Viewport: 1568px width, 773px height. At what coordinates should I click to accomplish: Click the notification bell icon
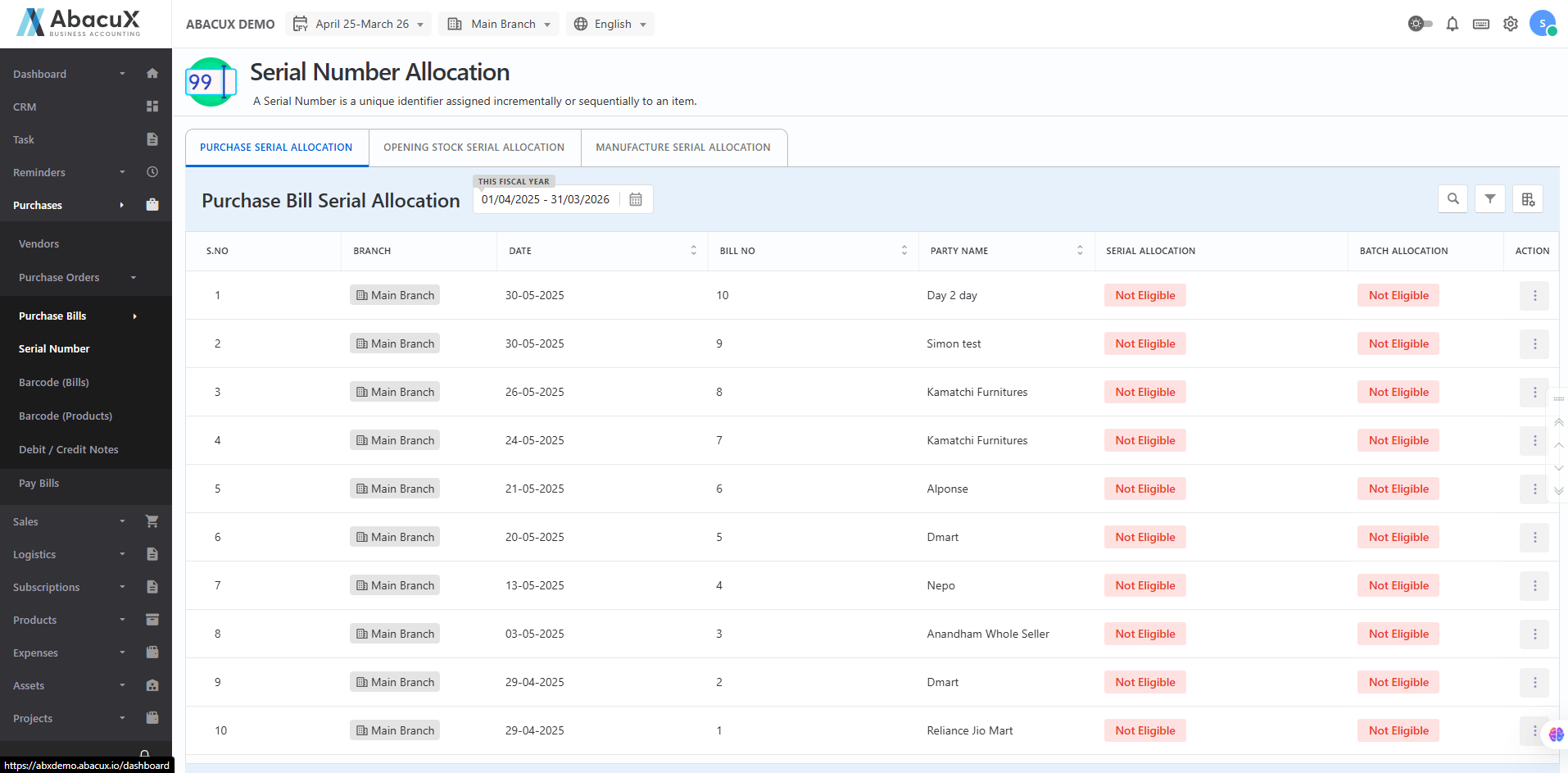[x=1452, y=24]
